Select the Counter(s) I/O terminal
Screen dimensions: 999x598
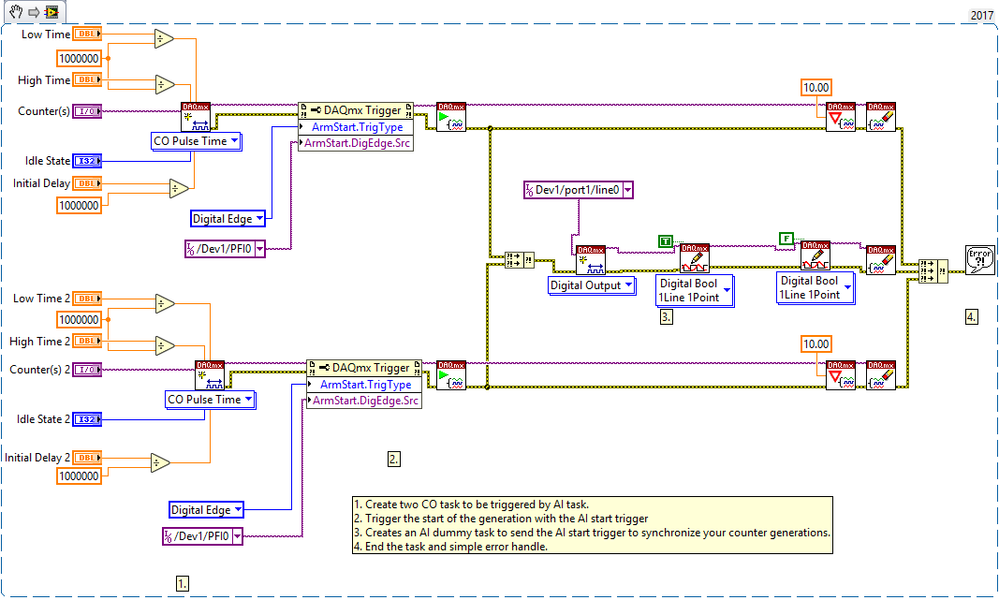(87, 111)
